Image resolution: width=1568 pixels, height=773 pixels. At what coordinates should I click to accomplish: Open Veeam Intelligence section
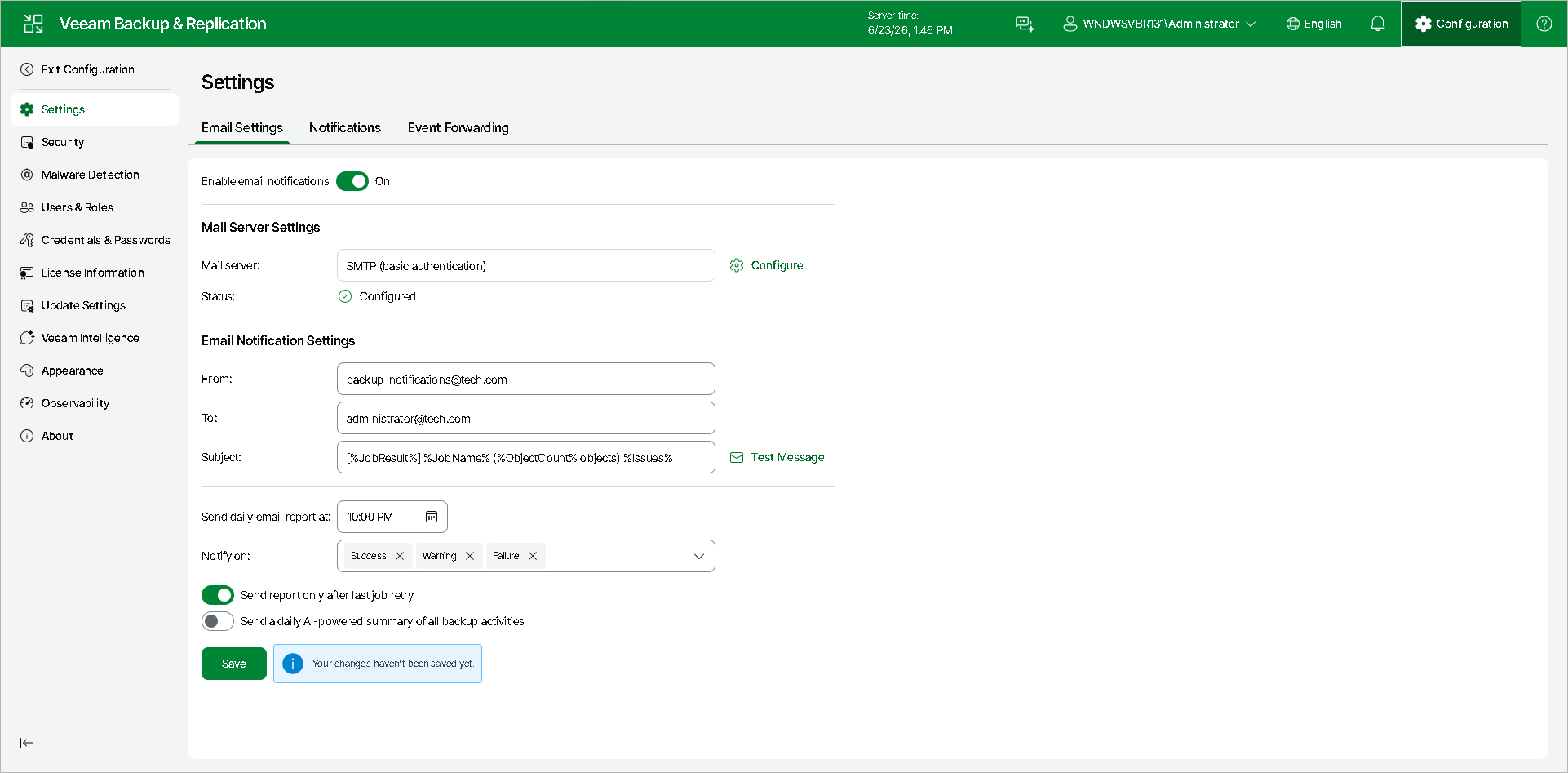[x=95, y=338]
